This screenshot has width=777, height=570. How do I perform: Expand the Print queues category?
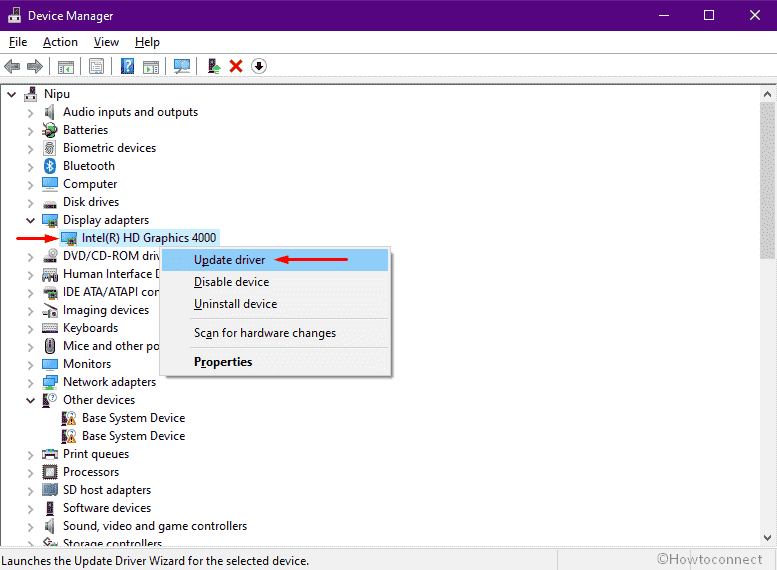30,454
